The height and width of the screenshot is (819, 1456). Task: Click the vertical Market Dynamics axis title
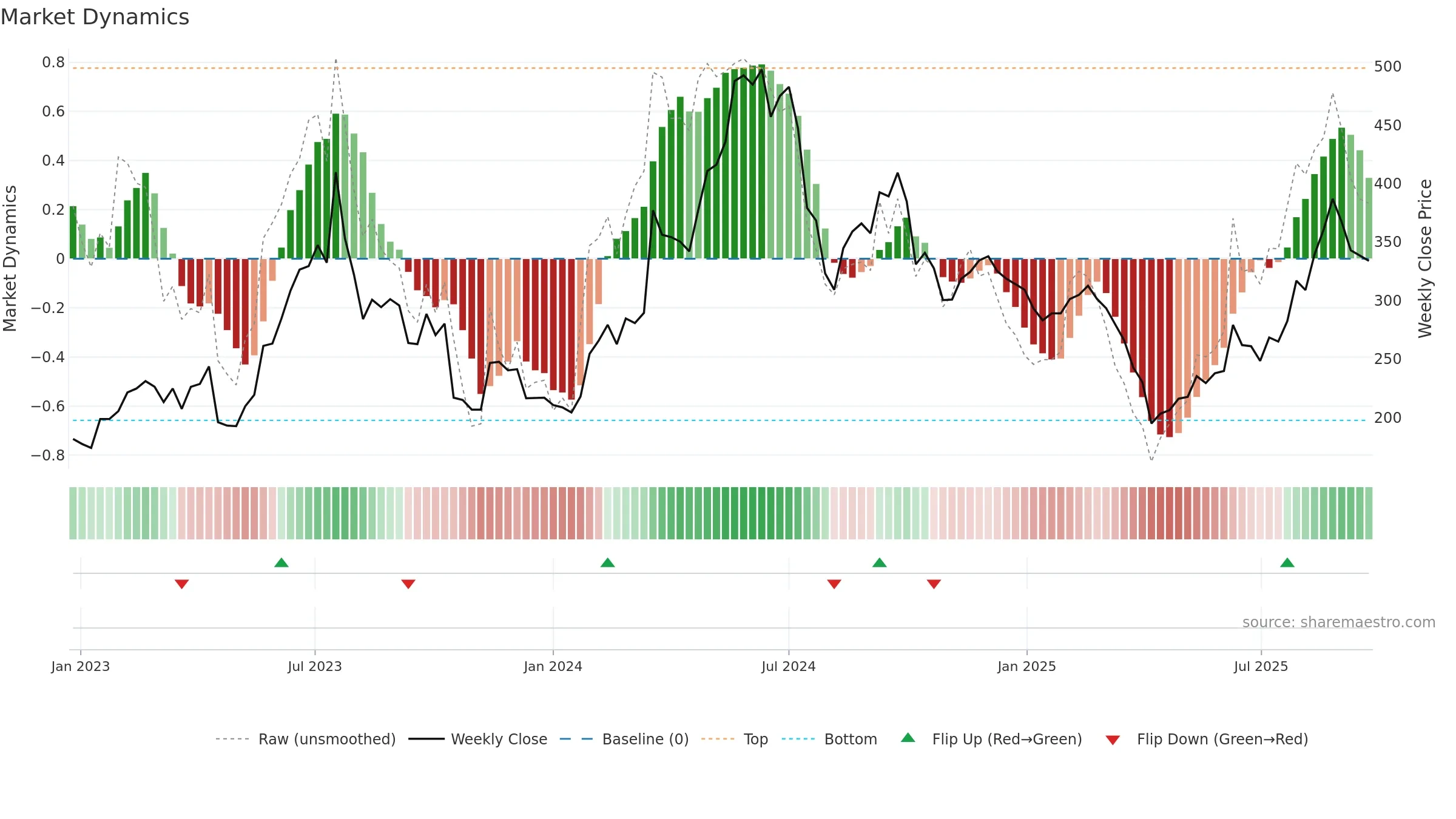[x=10, y=258]
